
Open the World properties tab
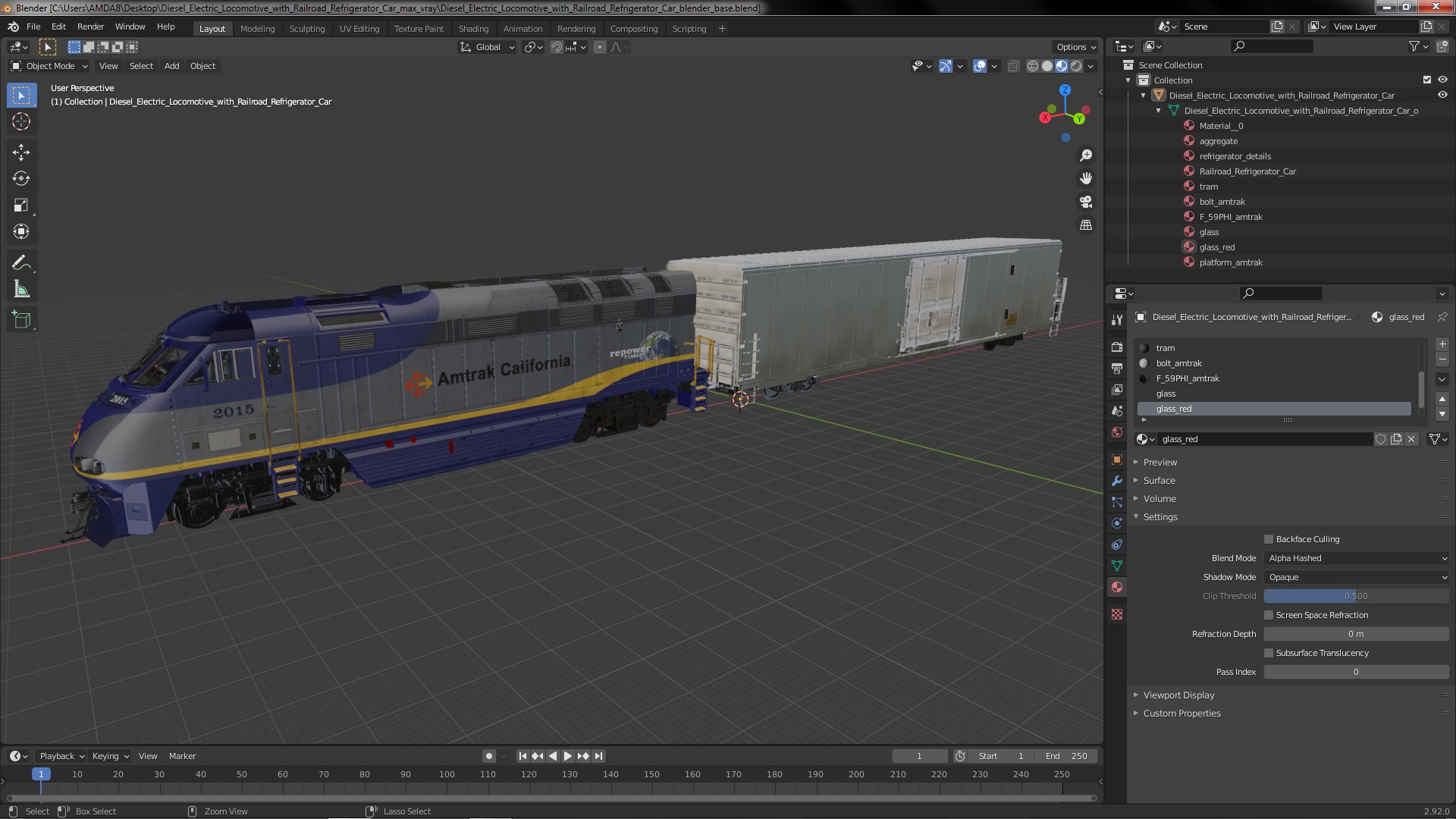1116,431
